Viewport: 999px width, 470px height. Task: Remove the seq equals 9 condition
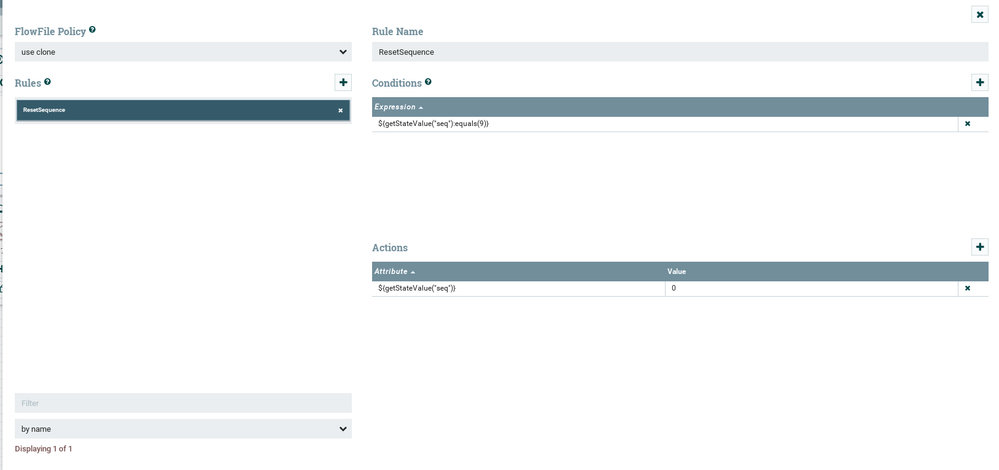pos(967,123)
